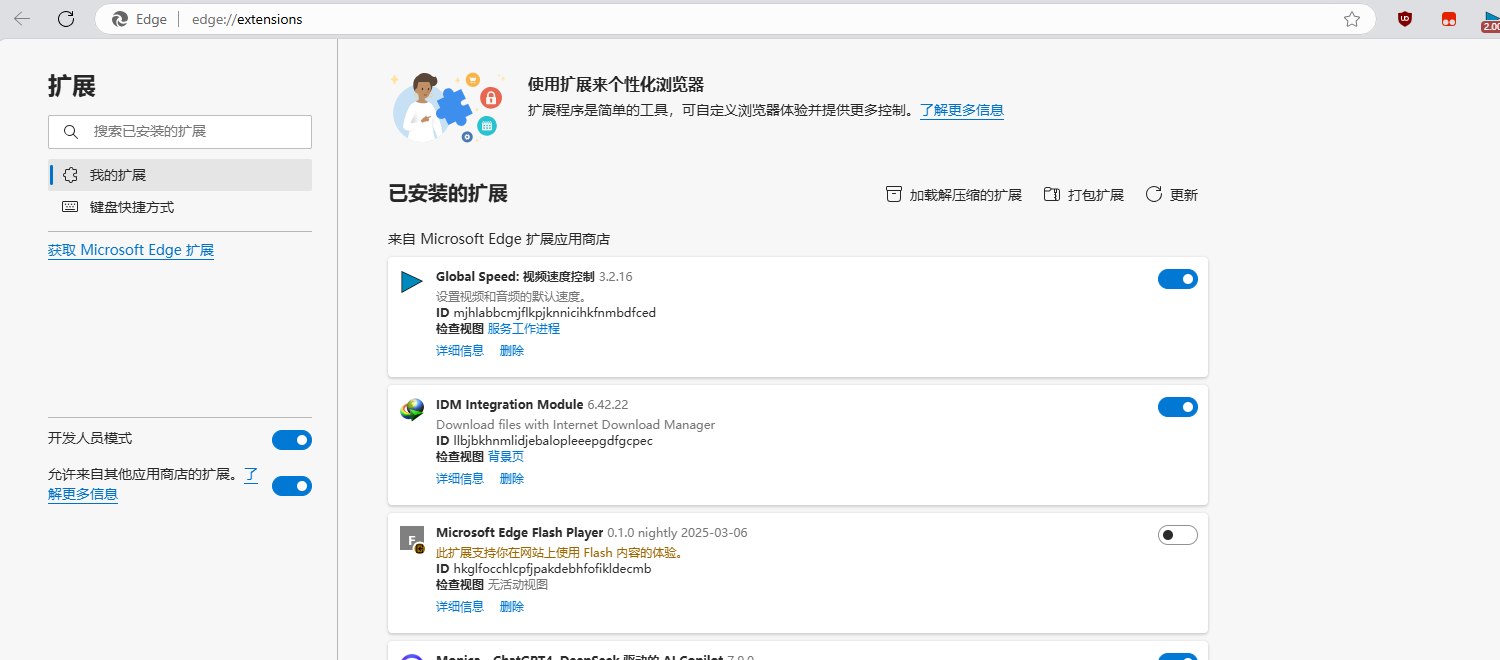
Task: Select 我的扩展 in the sidebar
Action: point(180,175)
